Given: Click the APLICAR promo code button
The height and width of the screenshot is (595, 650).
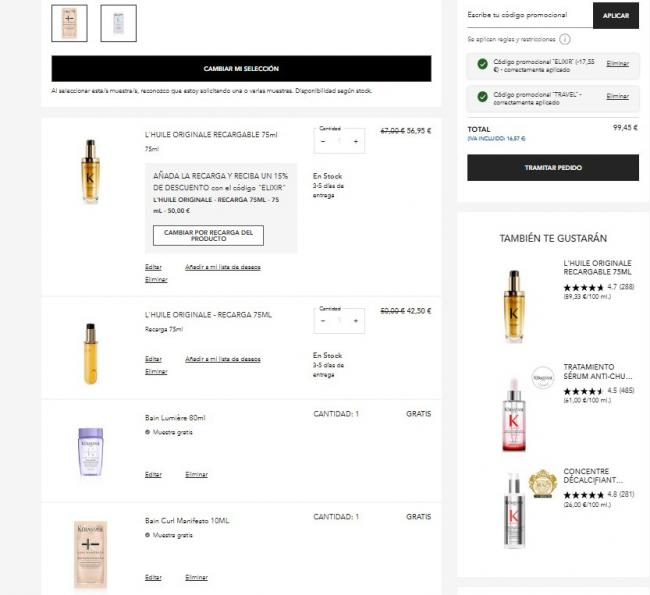Looking at the screenshot, I should (616, 15).
